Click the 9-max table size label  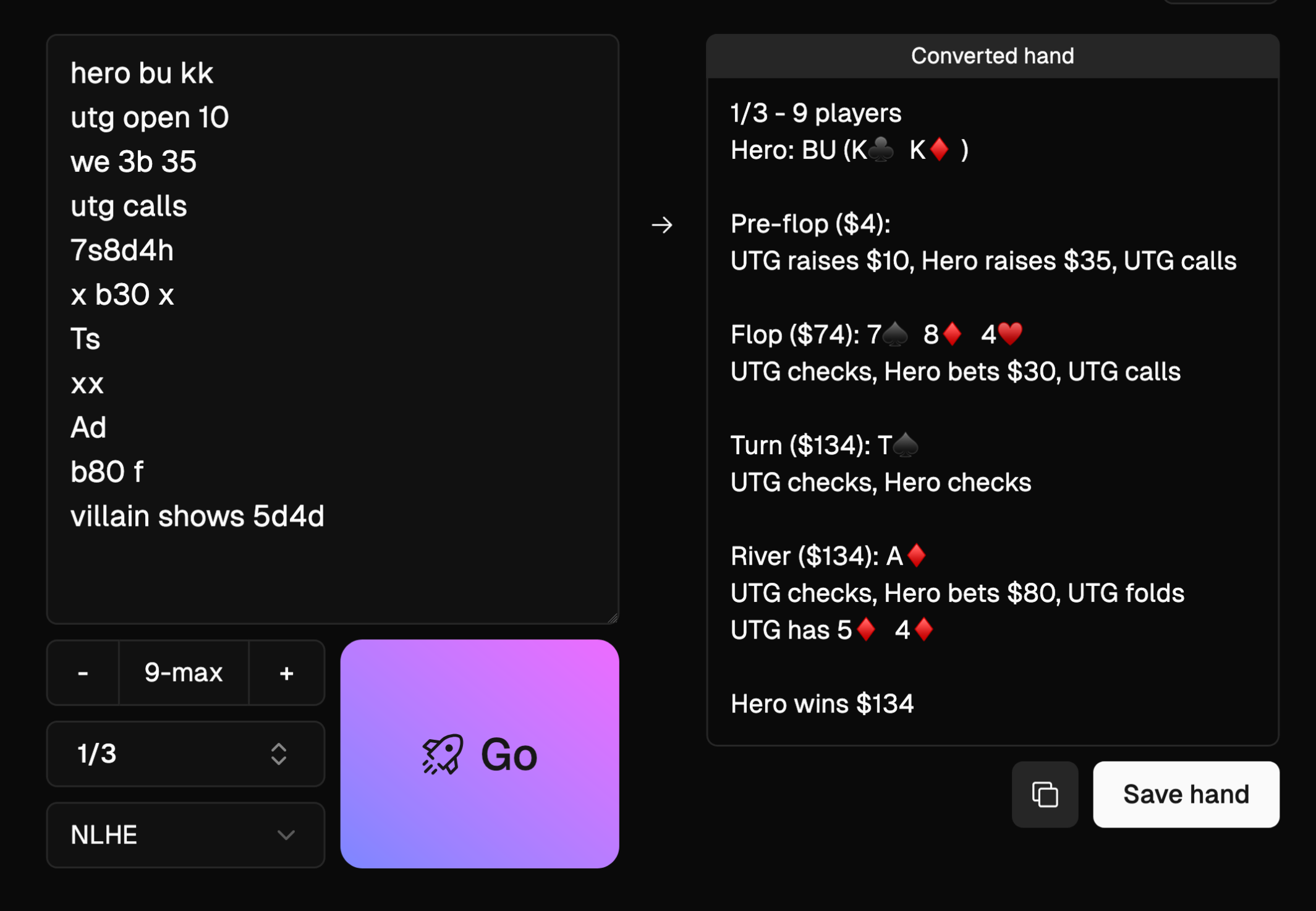pos(184,672)
